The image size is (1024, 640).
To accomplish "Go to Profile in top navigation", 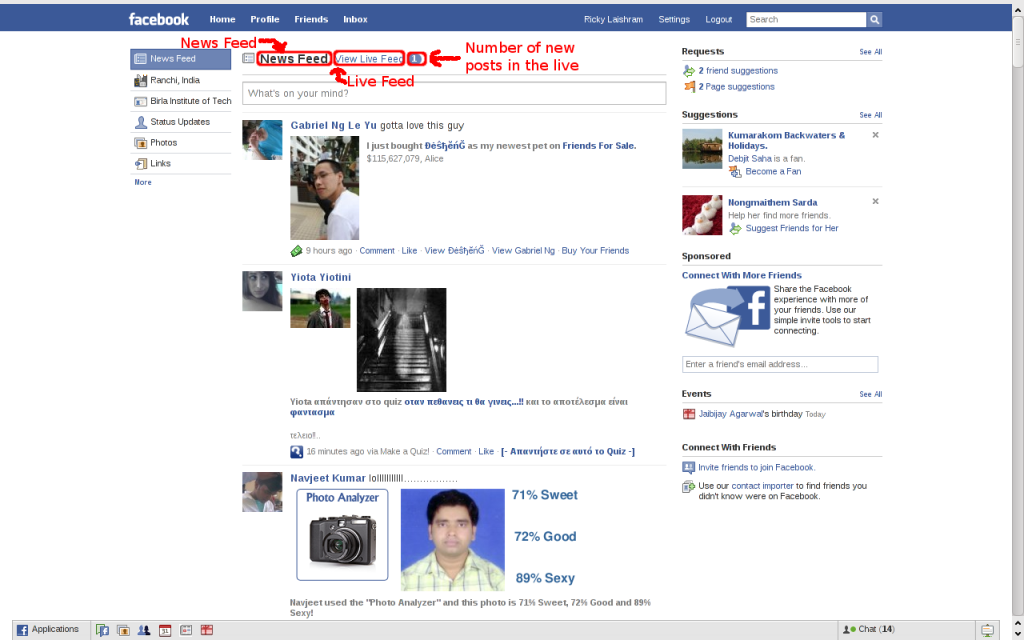I will coord(264,19).
